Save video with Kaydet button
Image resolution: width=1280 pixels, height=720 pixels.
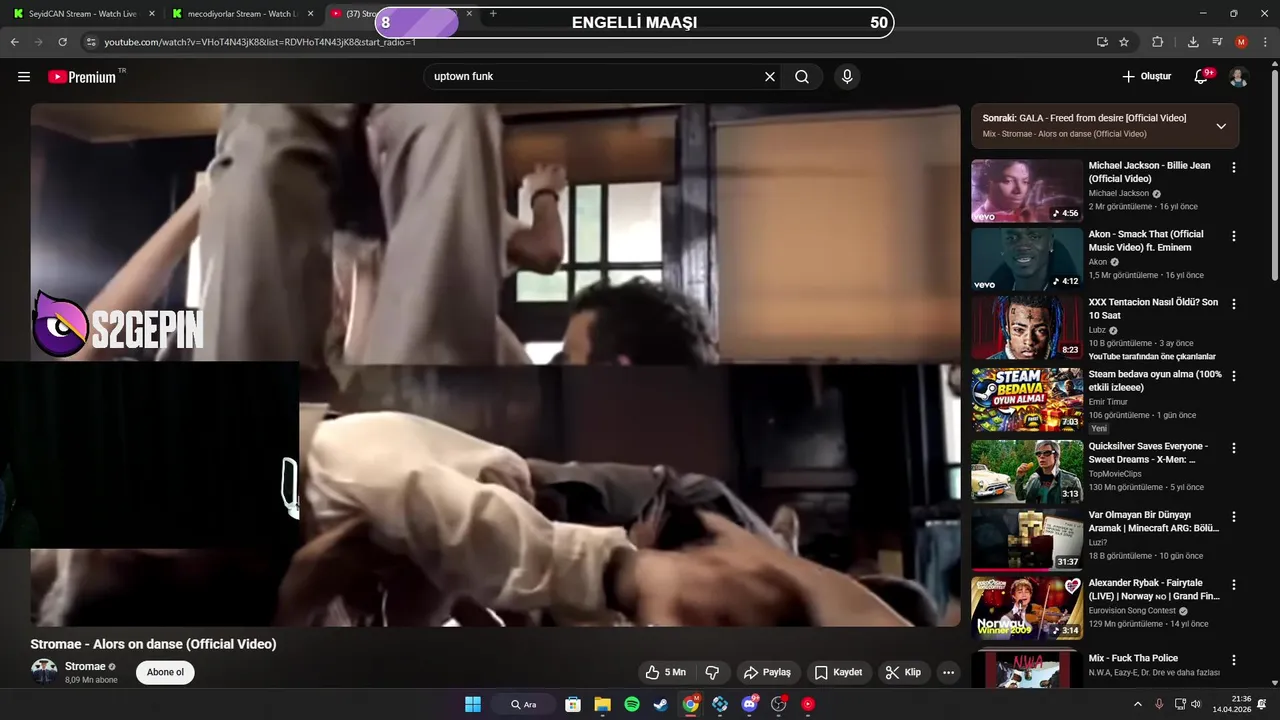click(838, 673)
